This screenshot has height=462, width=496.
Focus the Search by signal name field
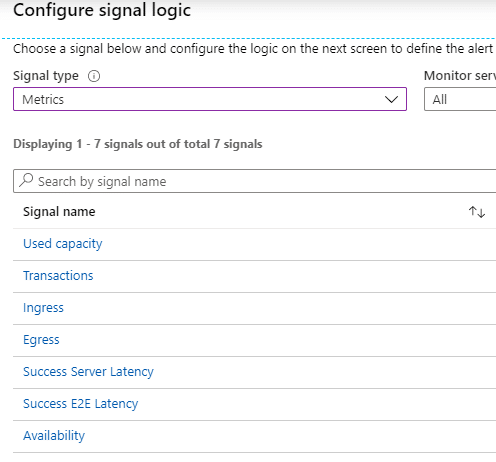click(255, 181)
